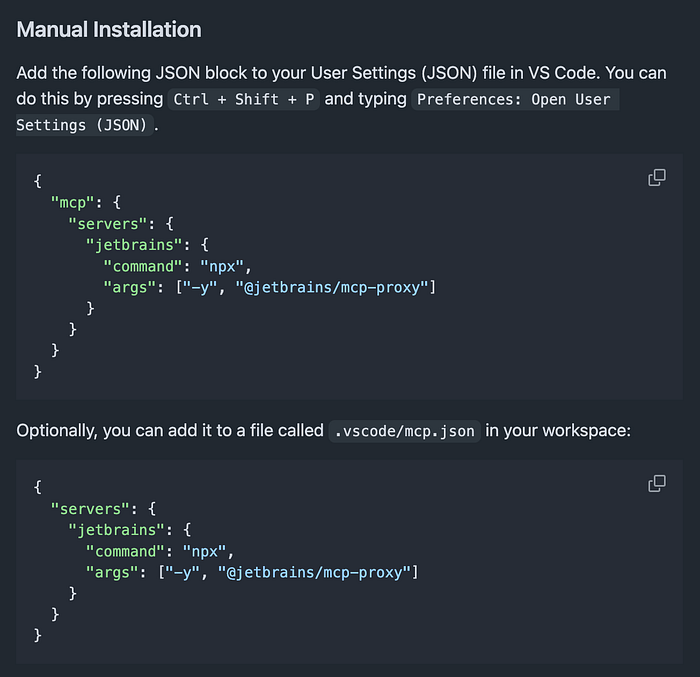The image size is (700, 677).
Task: Click "npx" value in the first code block
Action: point(222,267)
